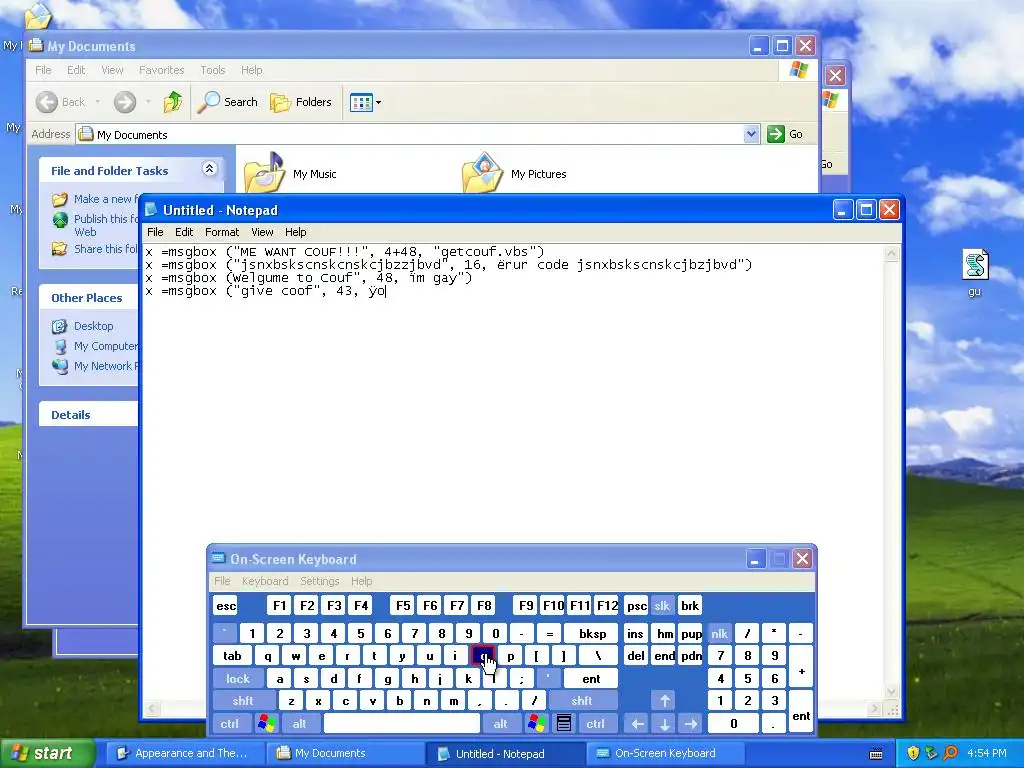
Task: Click the right arrow key on the On-Screen Keyboard
Action: 690,724
